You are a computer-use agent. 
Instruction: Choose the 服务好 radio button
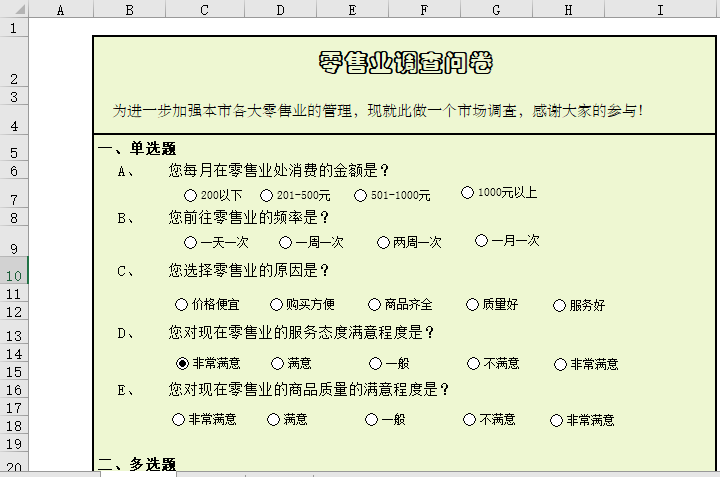559,306
